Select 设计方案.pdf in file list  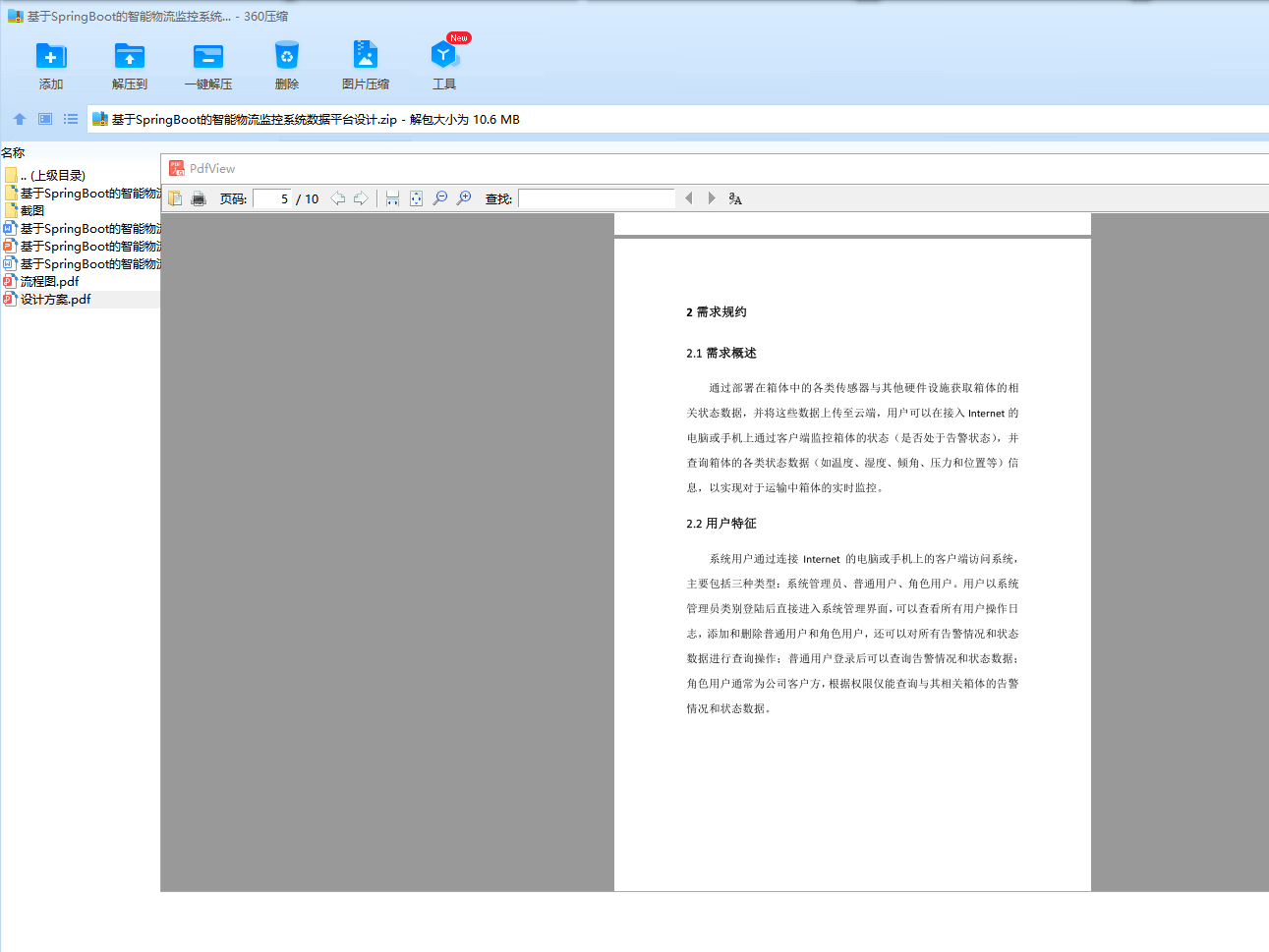pyautogui.click(x=81, y=300)
